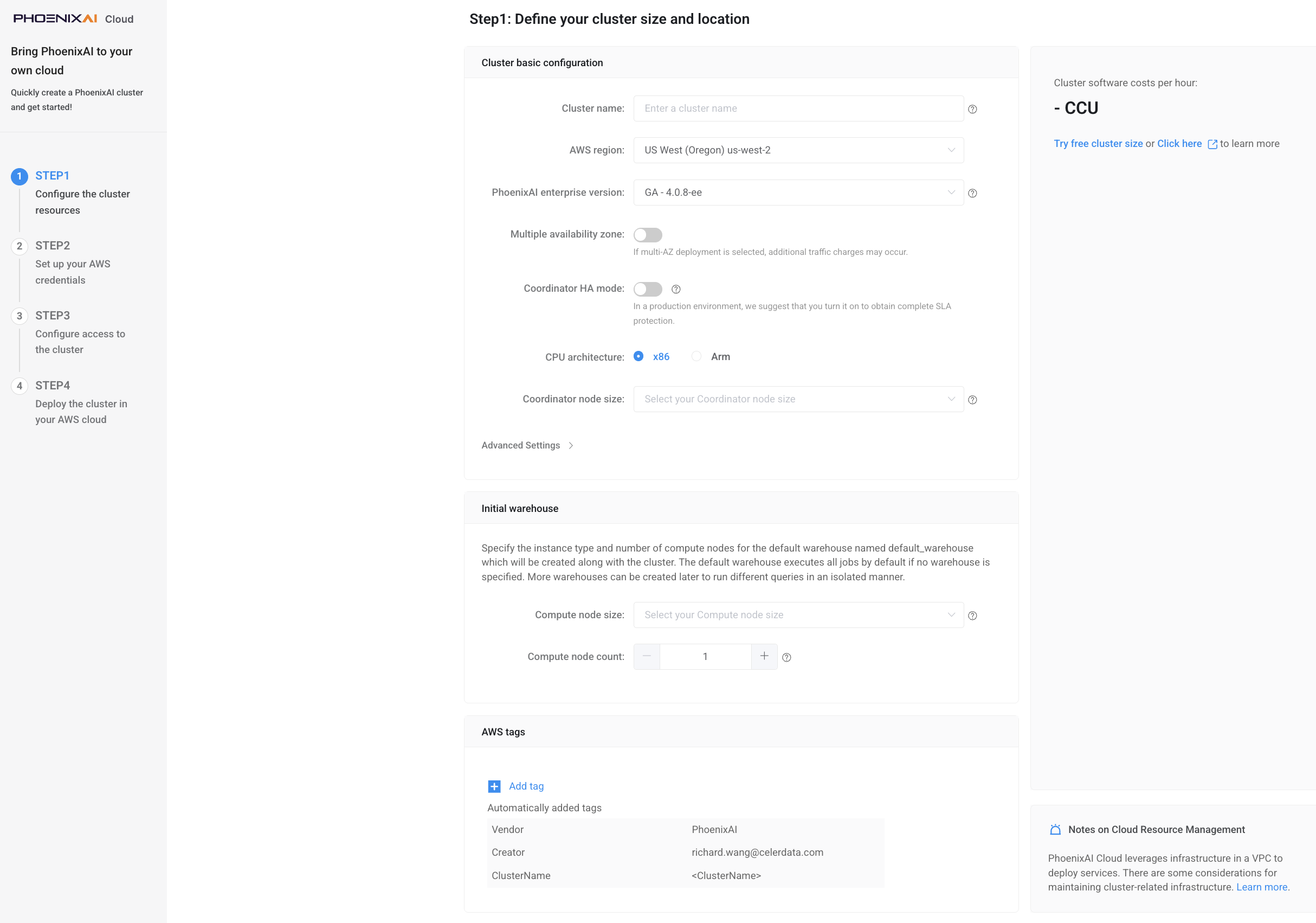Click the Vendor tag row label
Viewport: 1316px width, 923px height.
pyautogui.click(x=507, y=830)
